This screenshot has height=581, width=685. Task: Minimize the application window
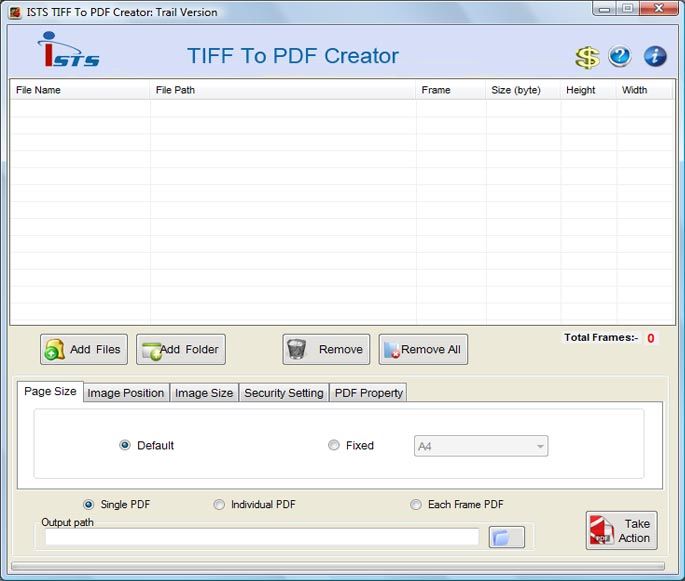[605, 9]
